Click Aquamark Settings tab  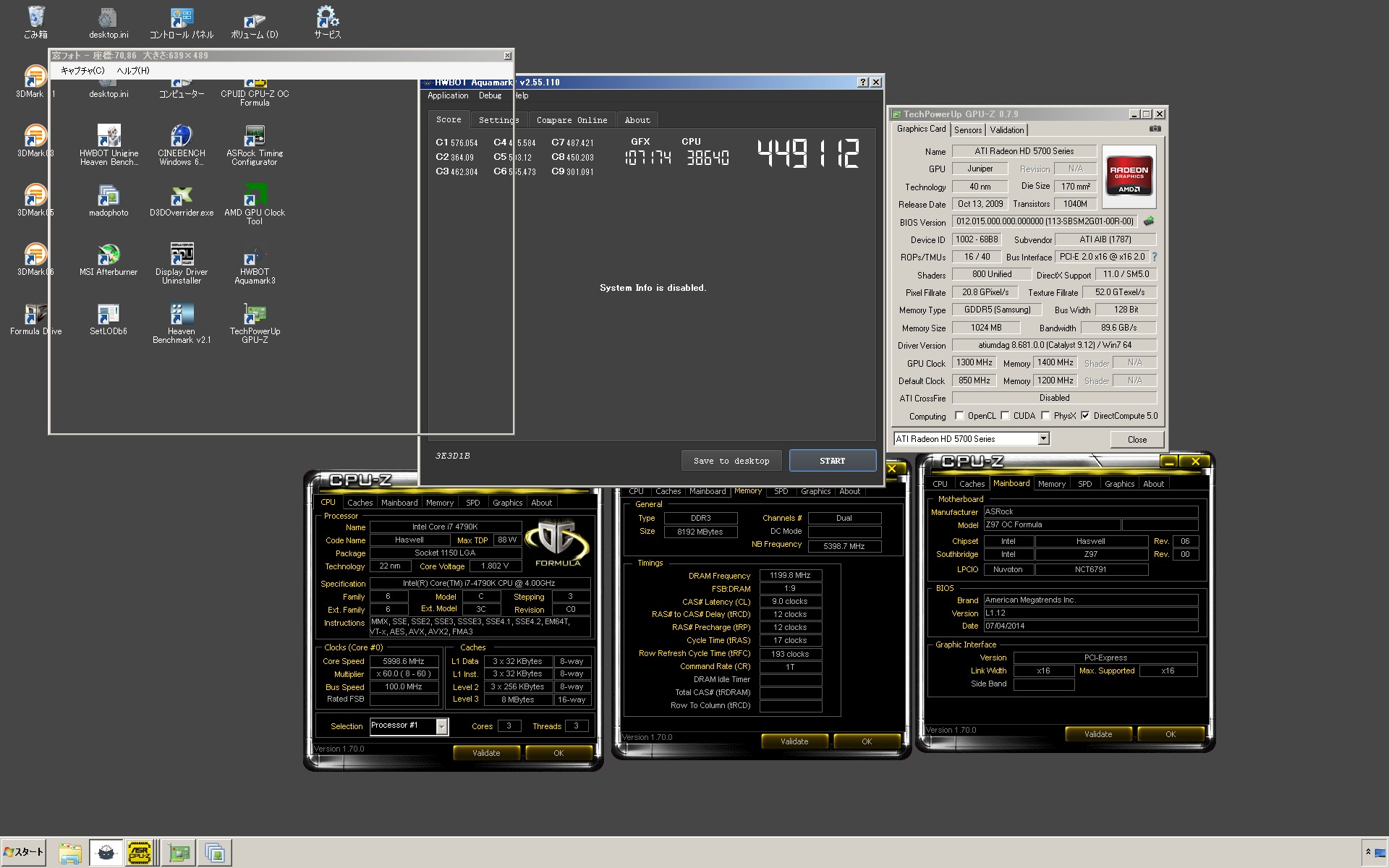[499, 120]
